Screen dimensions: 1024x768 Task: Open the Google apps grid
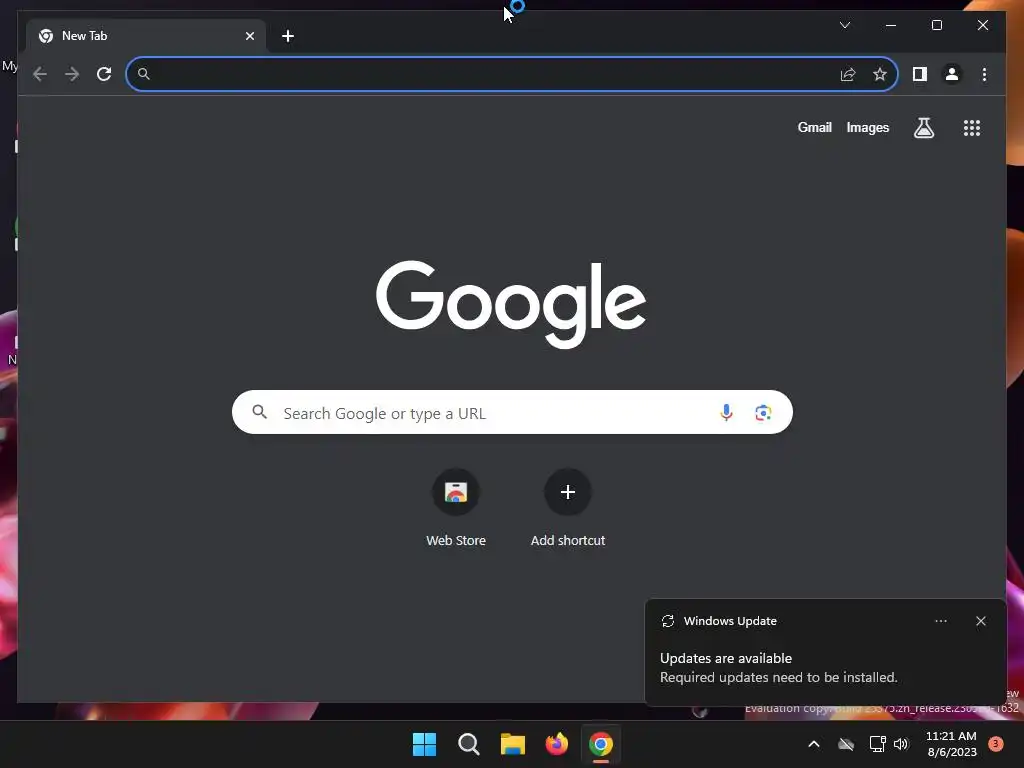point(972,128)
